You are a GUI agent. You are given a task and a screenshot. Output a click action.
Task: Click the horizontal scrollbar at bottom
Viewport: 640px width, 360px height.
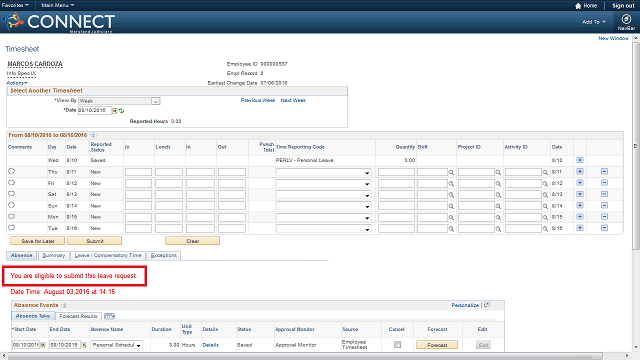coord(305,356)
